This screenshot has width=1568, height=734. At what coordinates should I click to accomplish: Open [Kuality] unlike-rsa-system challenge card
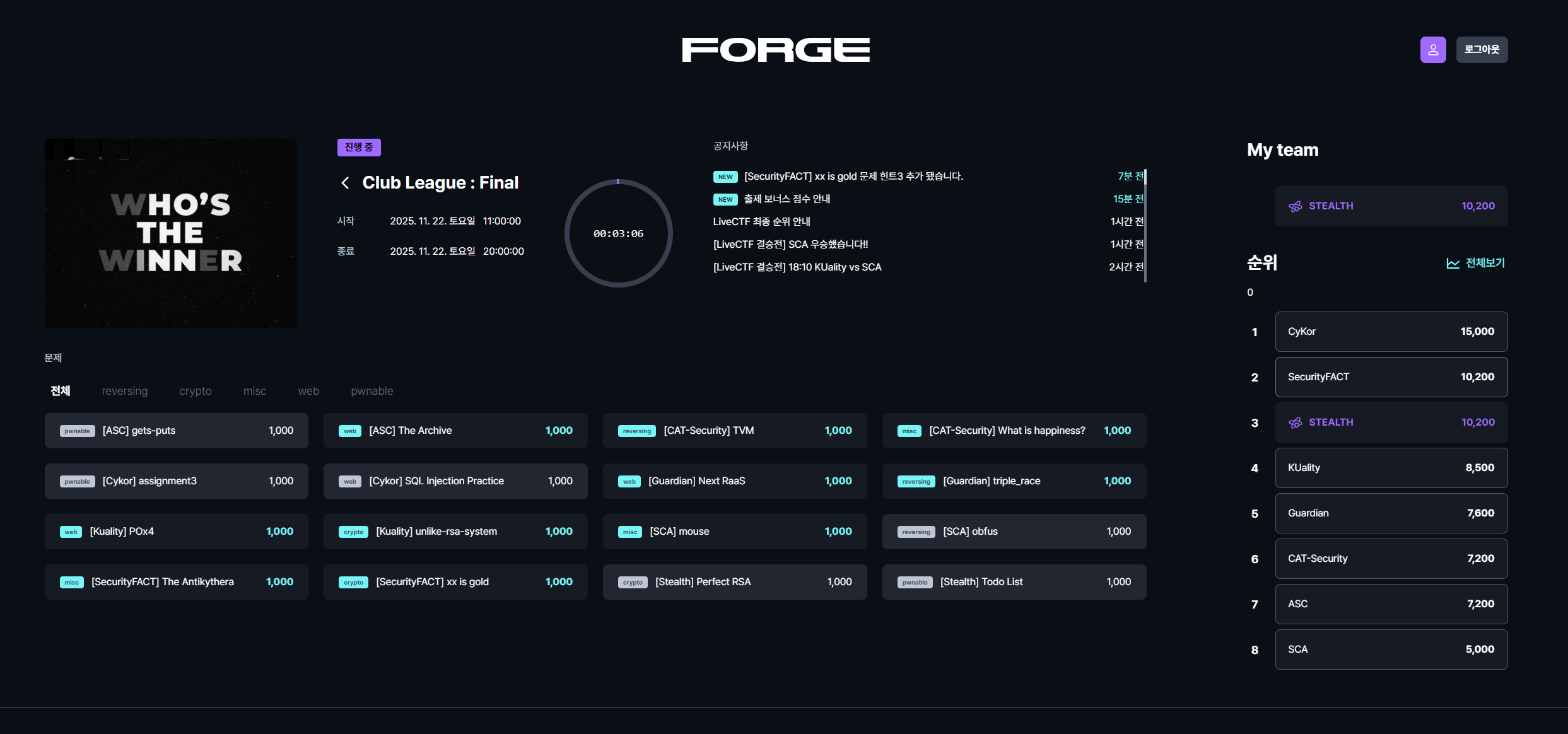[x=455, y=532]
